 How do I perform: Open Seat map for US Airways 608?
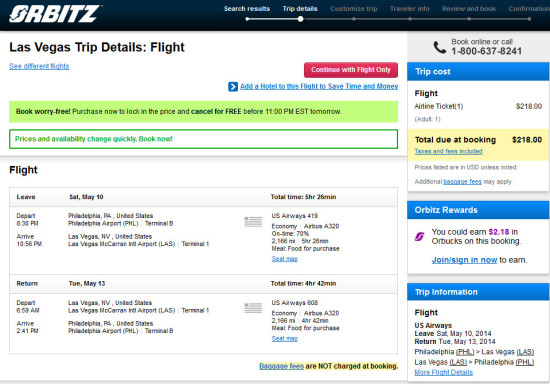(284, 338)
